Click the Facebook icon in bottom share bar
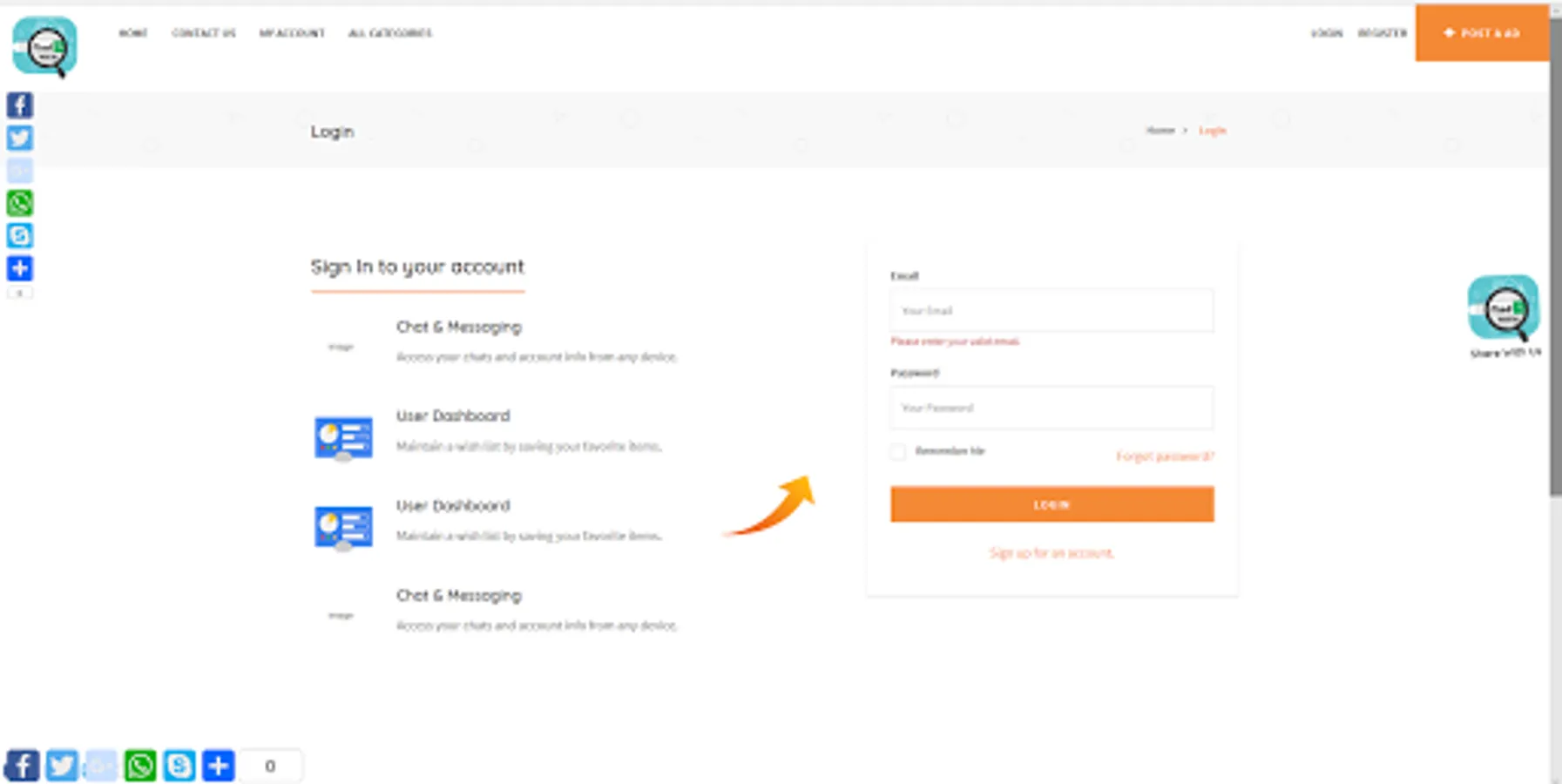This screenshot has height=784, width=1562. click(23, 766)
